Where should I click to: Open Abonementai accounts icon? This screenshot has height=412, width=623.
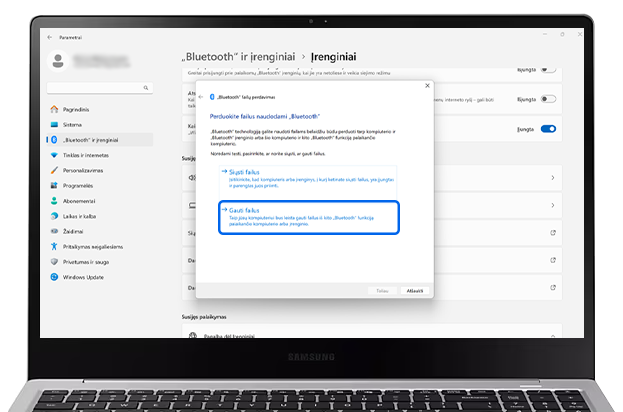click(55, 200)
